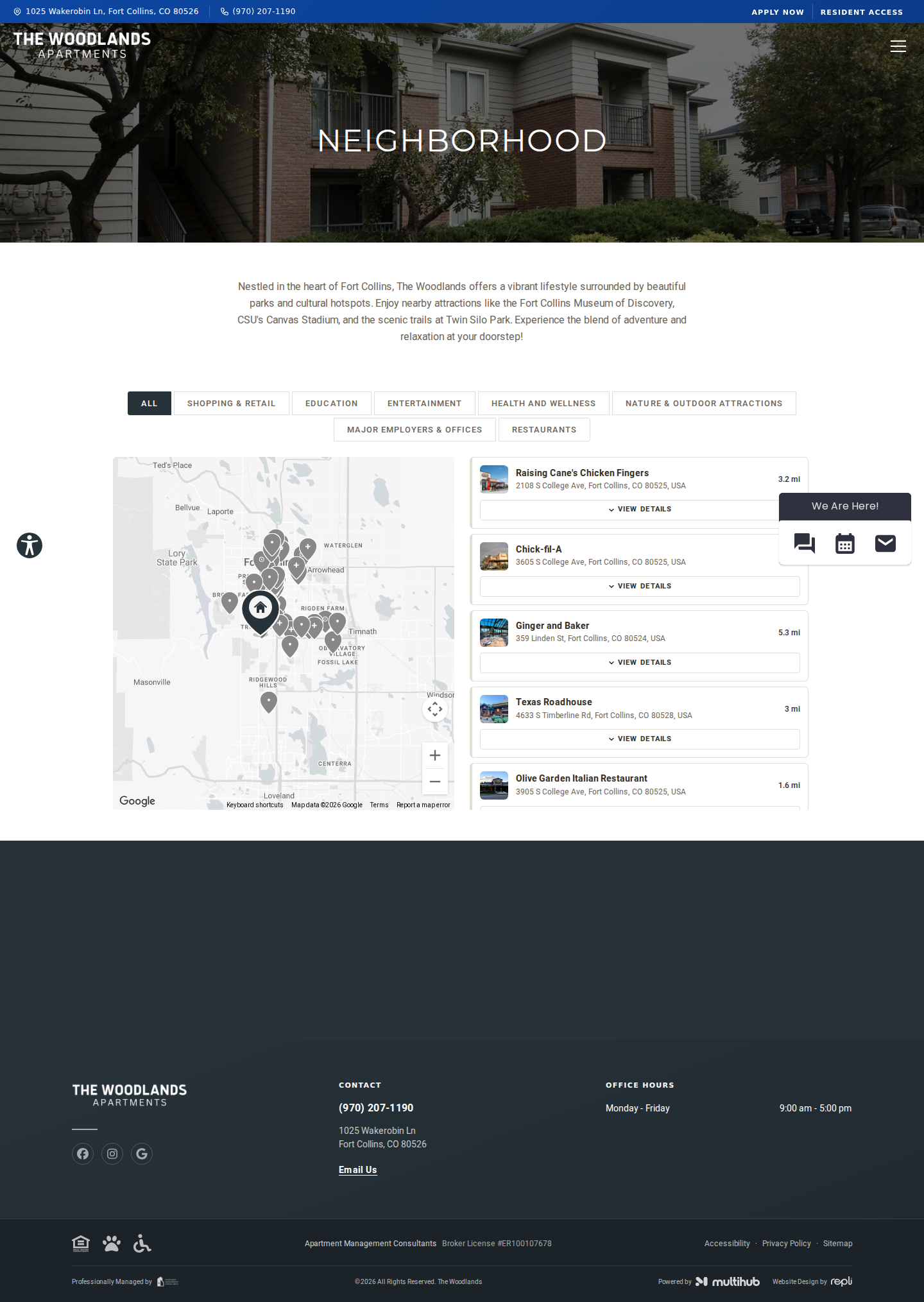The width and height of the screenshot is (924, 1302).
Task: Filter by Health and Wellness
Action: click(x=543, y=404)
